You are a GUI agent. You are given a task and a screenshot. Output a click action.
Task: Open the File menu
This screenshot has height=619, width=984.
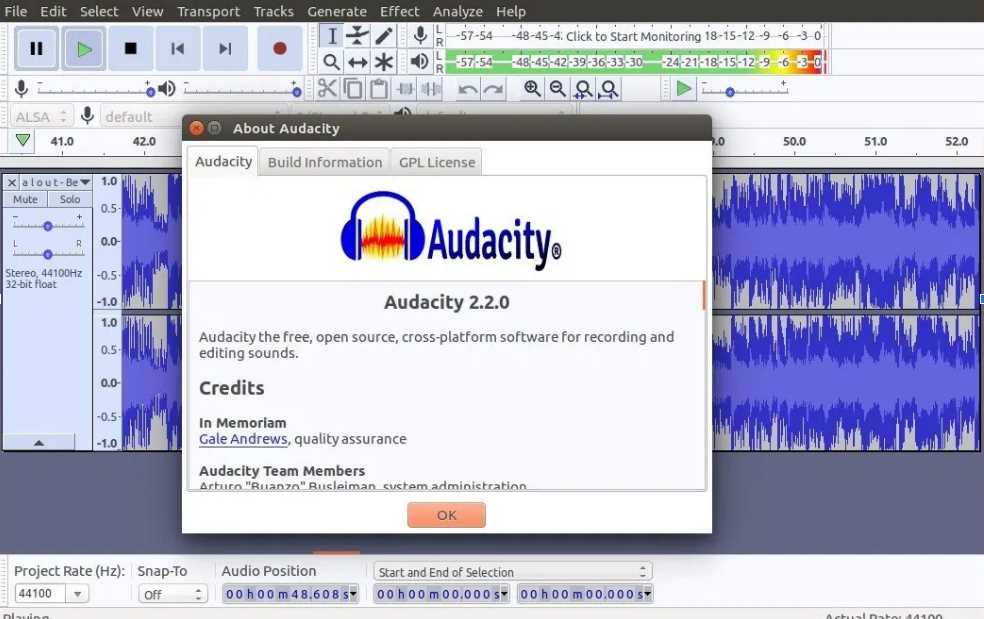pyautogui.click(x=16, y=11)
